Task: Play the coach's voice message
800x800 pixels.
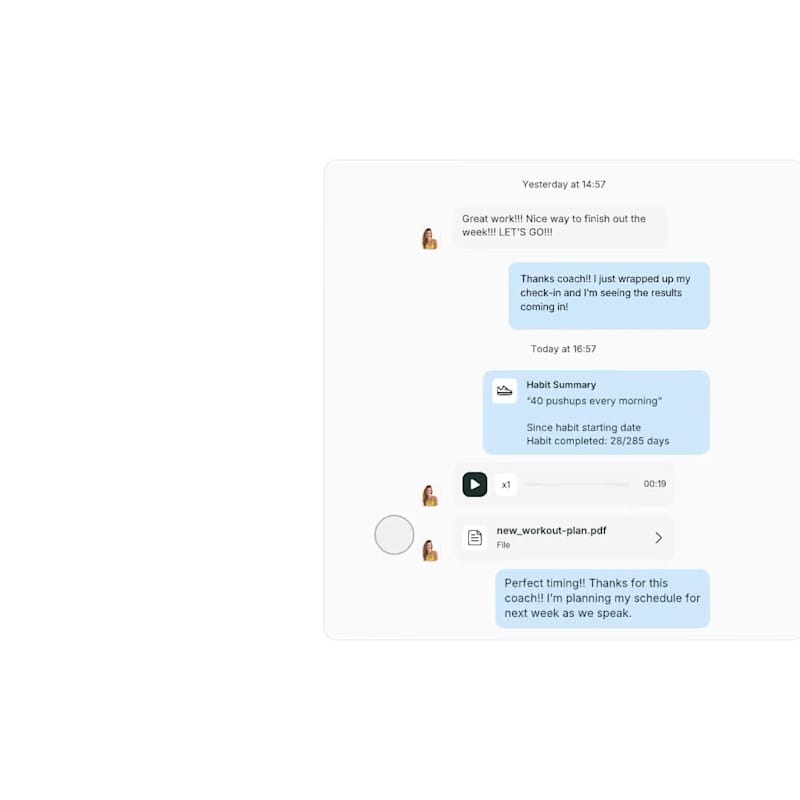Action: click(x=474, y=484)
